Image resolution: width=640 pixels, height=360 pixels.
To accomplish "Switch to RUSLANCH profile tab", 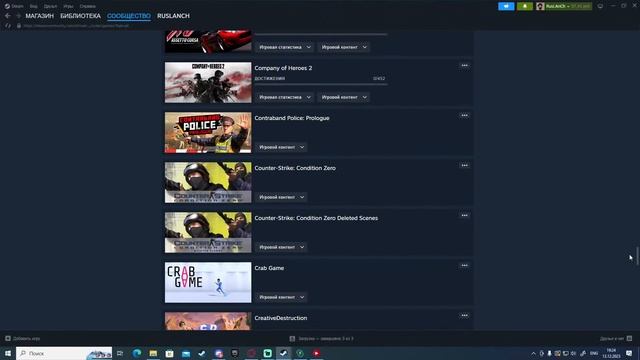I will (x=173, y=16).
